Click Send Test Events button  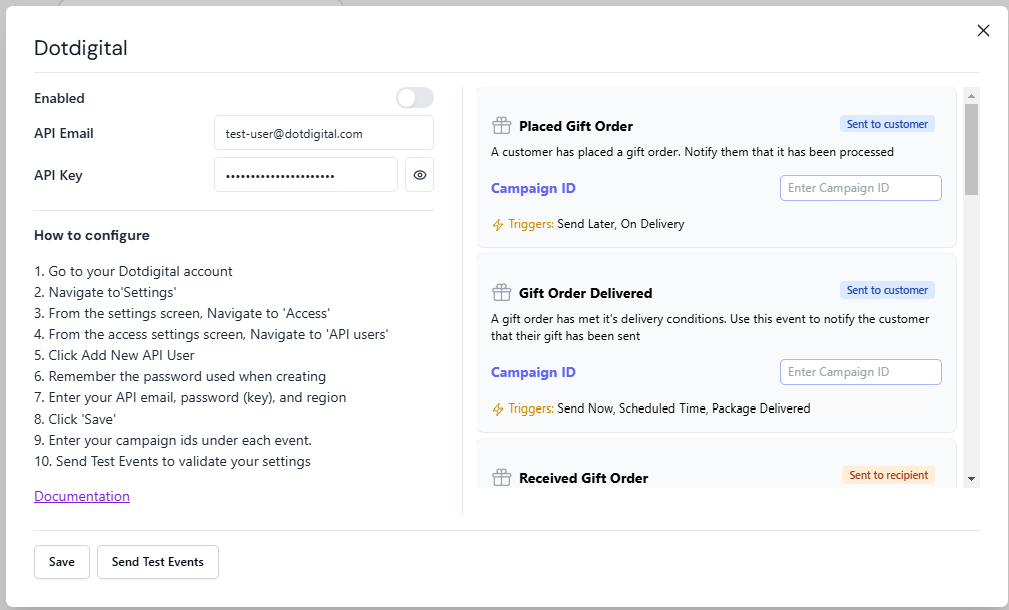pos(158,562)
